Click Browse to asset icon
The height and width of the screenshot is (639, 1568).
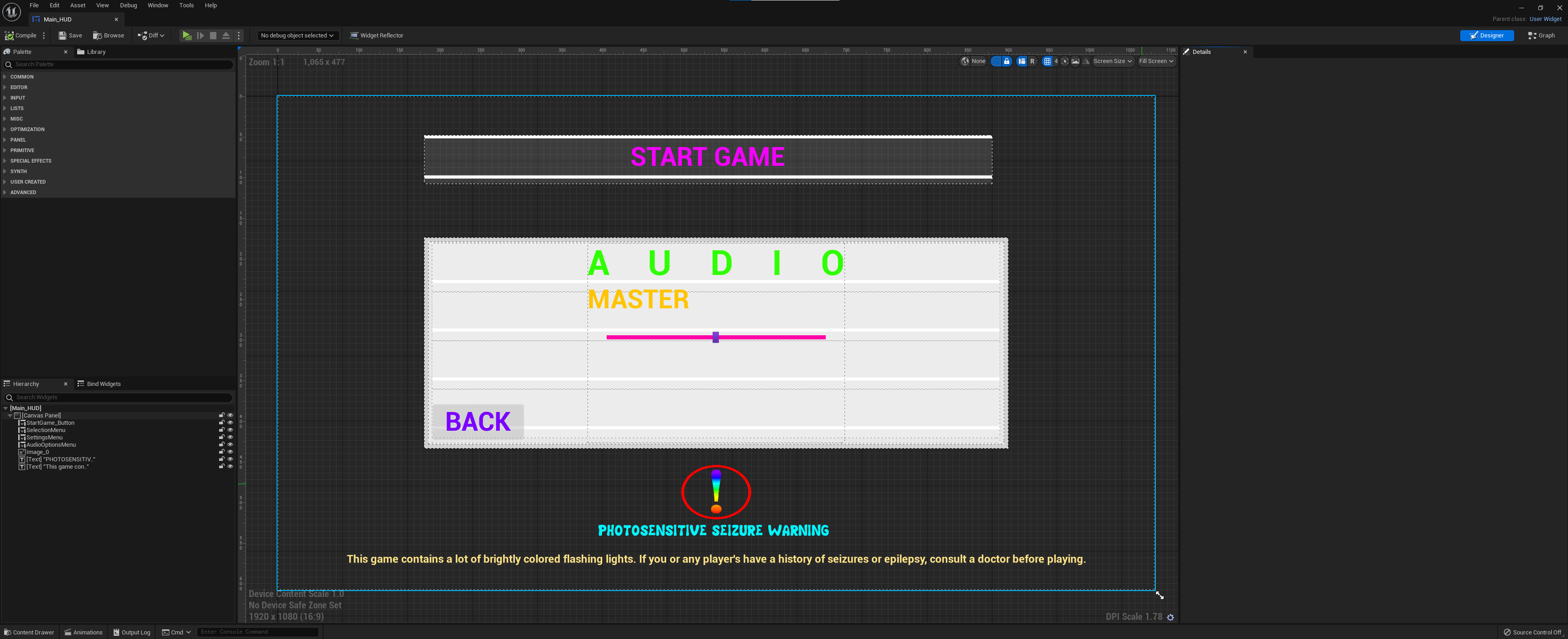click(x=97, y=35)
